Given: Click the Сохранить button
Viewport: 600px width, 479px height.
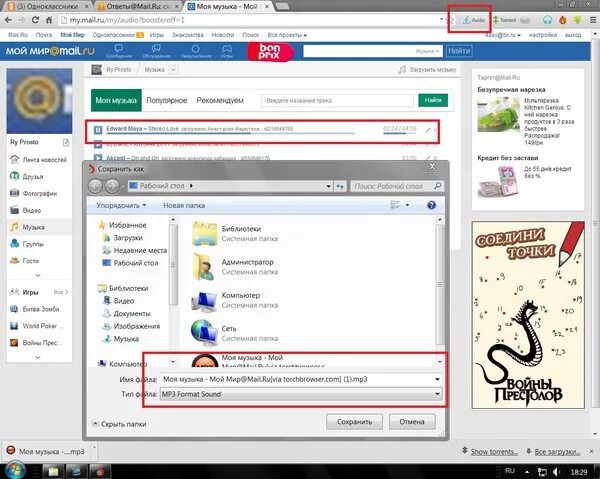Looking at the screenshot, I should 354,422.
